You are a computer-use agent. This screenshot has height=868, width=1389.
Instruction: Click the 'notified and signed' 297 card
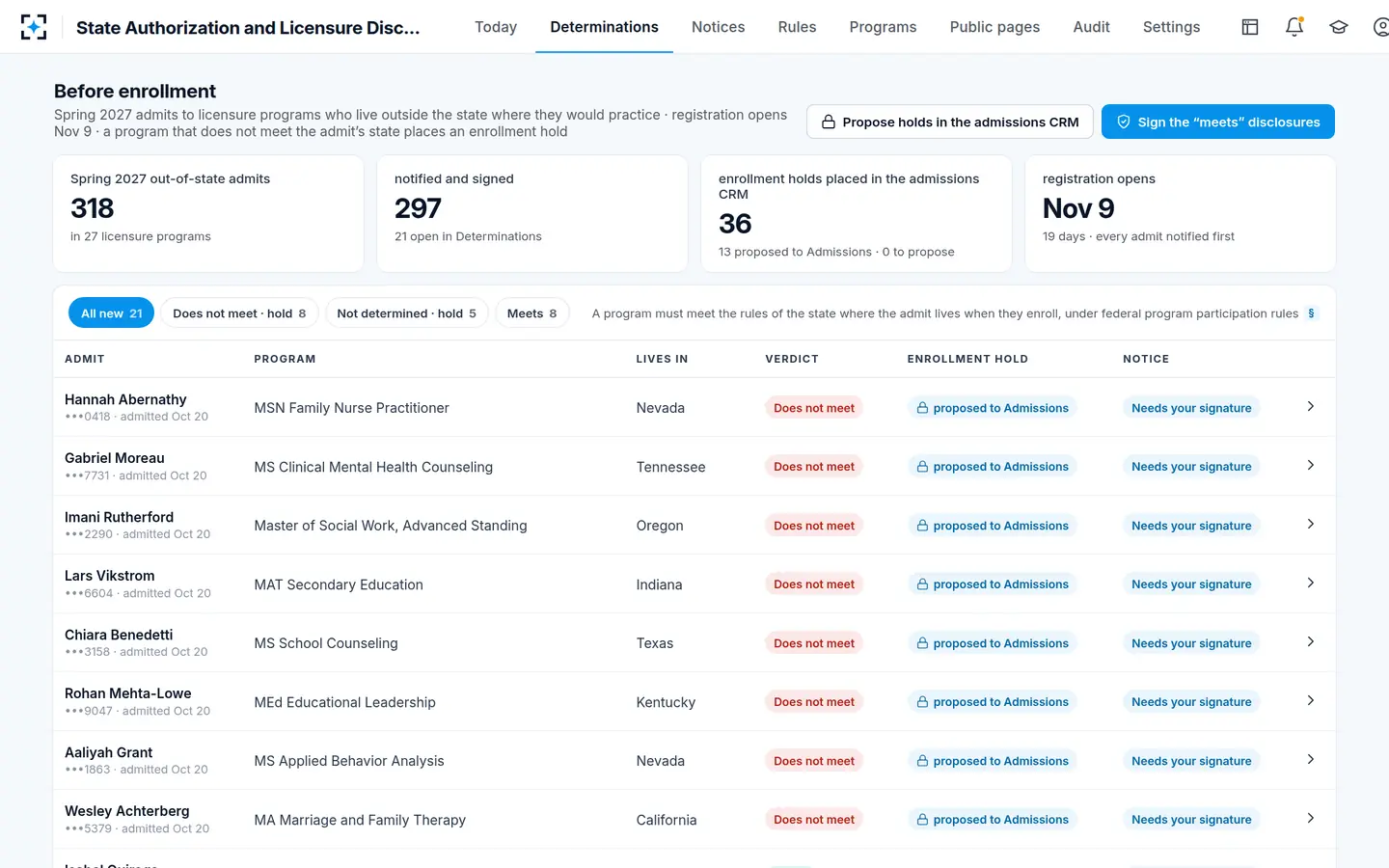click(x=532, y=214)
